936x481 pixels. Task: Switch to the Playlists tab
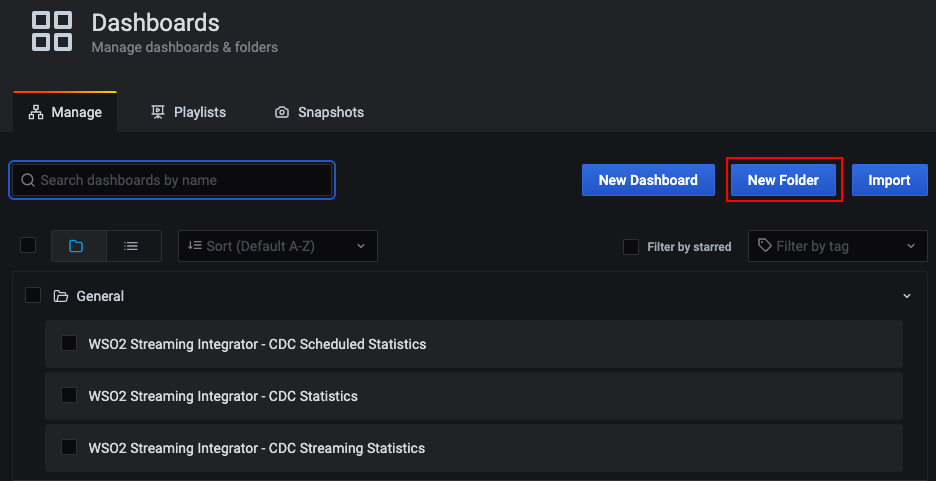click(188, 112)
